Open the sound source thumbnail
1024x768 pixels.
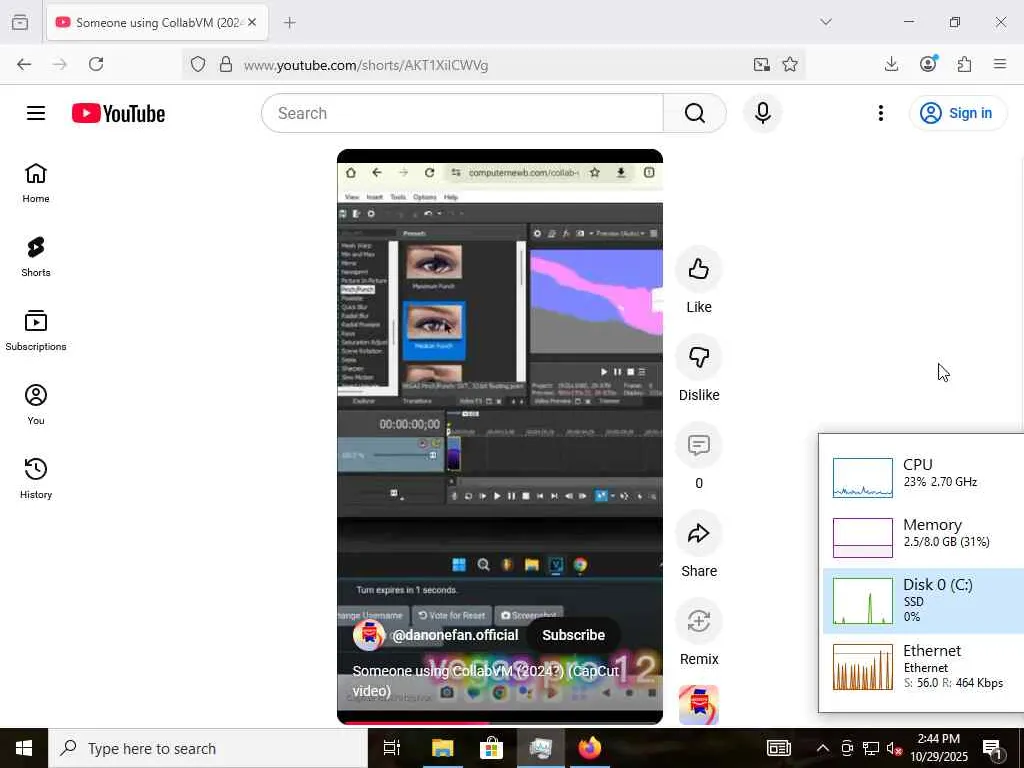tap(699, 705)
